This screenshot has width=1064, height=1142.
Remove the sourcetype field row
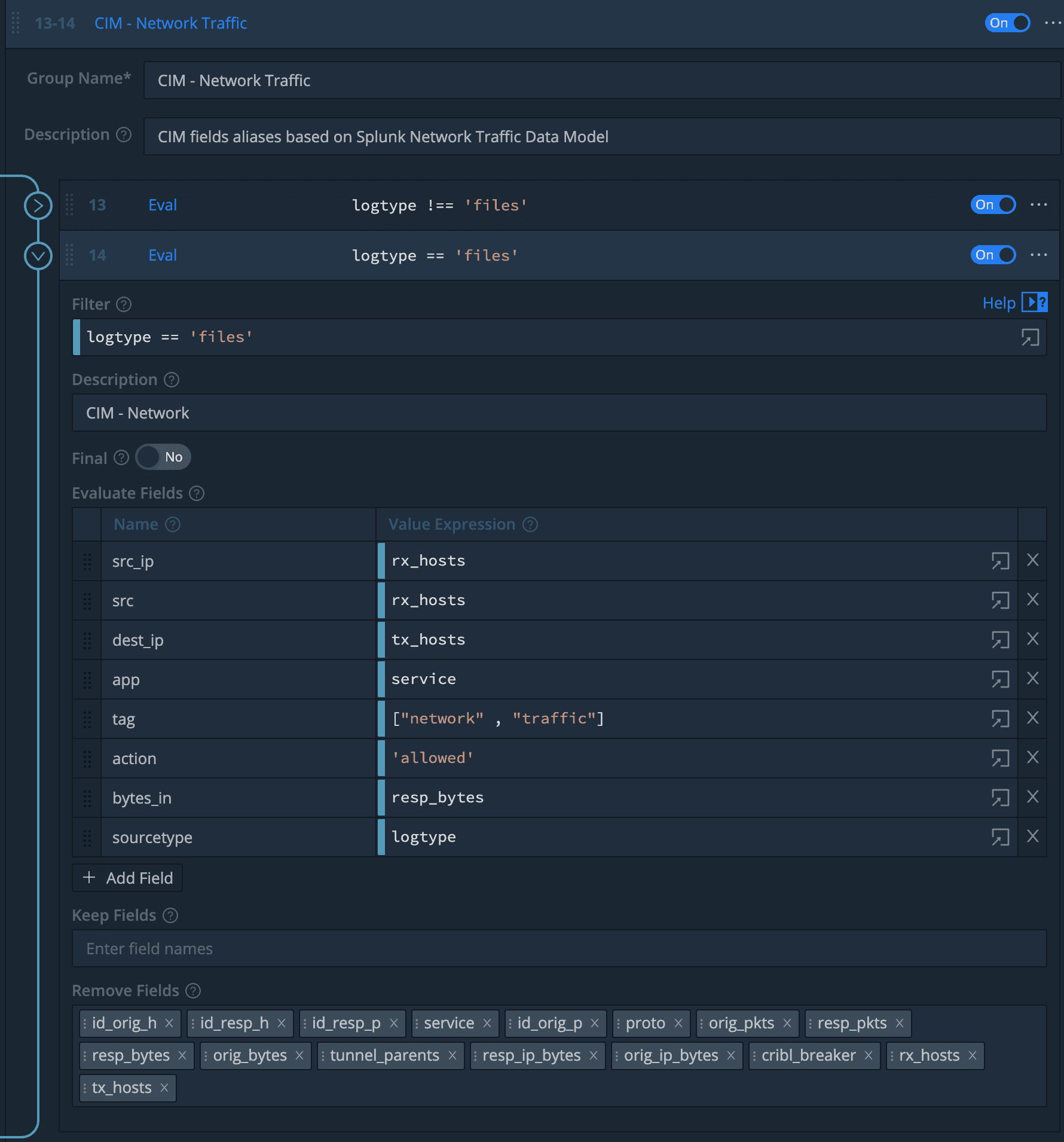click(1032, 836)
